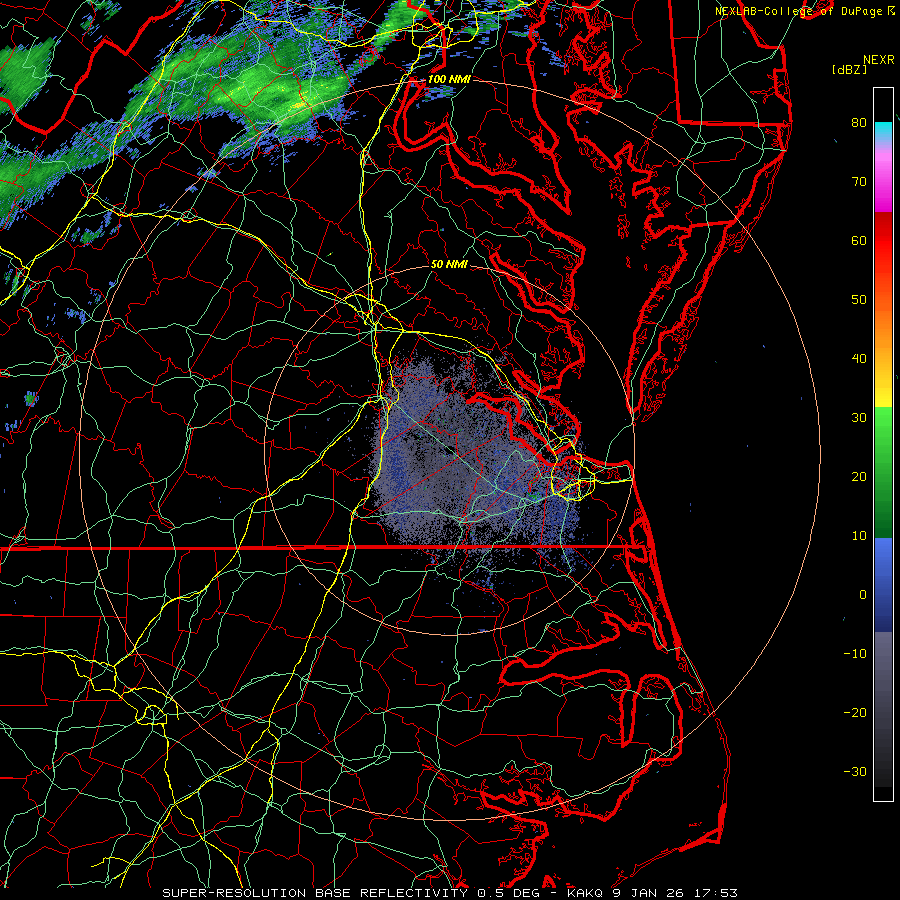Click the 0 value on the dBZ scale
Image resolution: width=900 pixels, height=900 pixels.
(863, 595)
